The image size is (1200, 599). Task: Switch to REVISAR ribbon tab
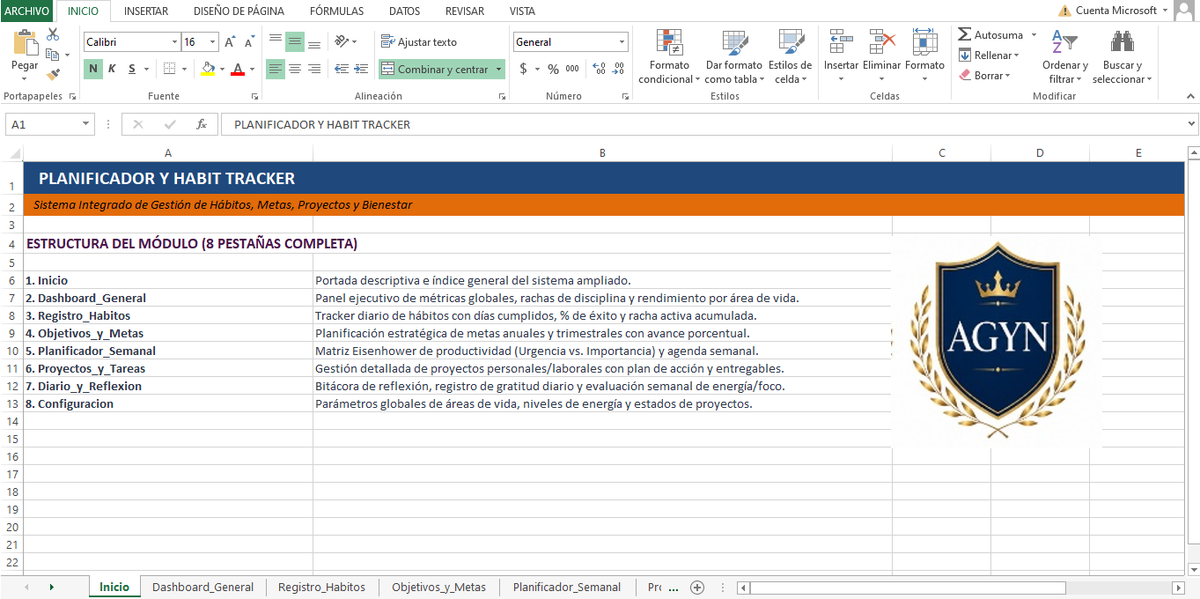464,11
